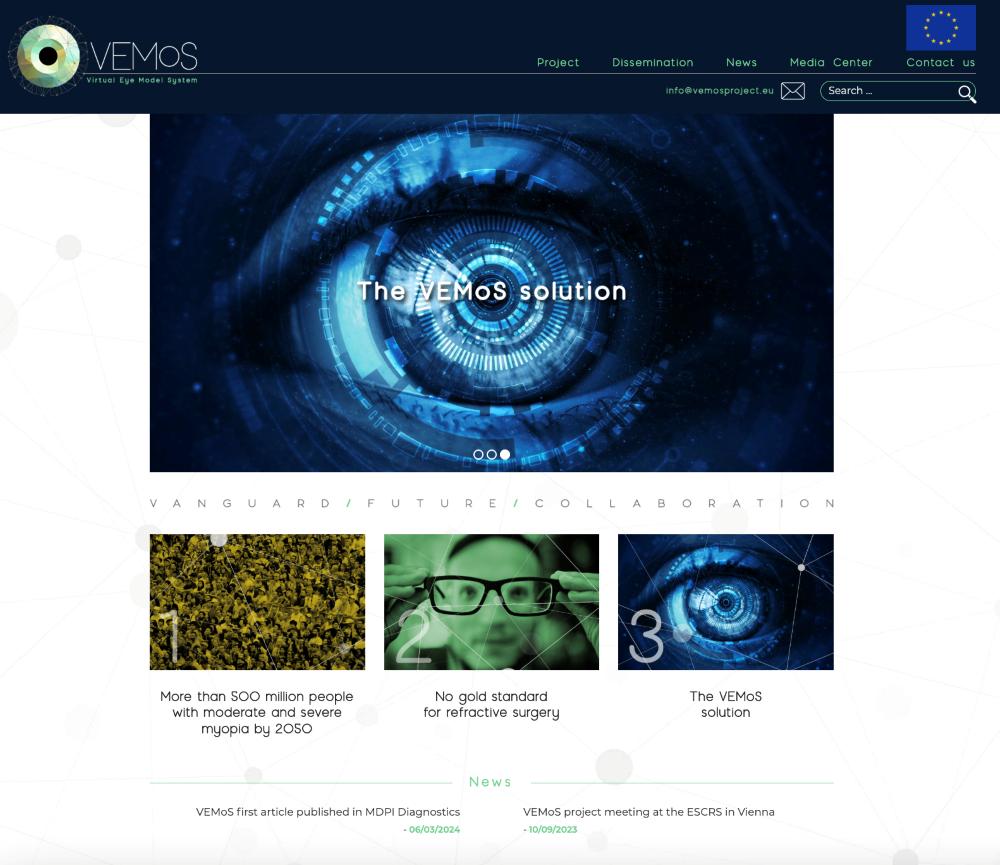This screenshot has height=865, width=1000.
Task: Open 'VEMoS first article published in MDPI Diagnostics'
Action: click(x=328, y=812)
